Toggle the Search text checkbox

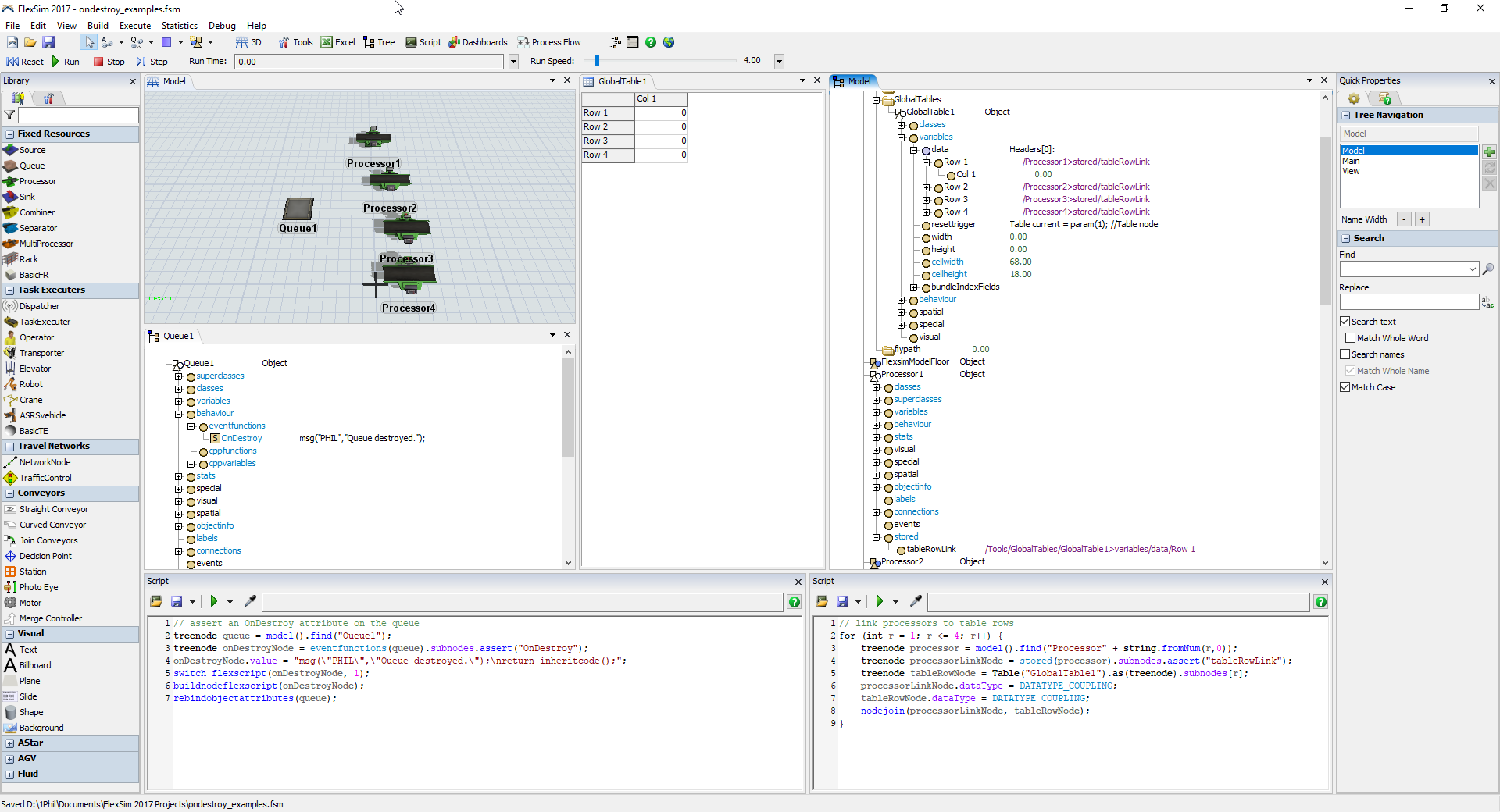1345,322
